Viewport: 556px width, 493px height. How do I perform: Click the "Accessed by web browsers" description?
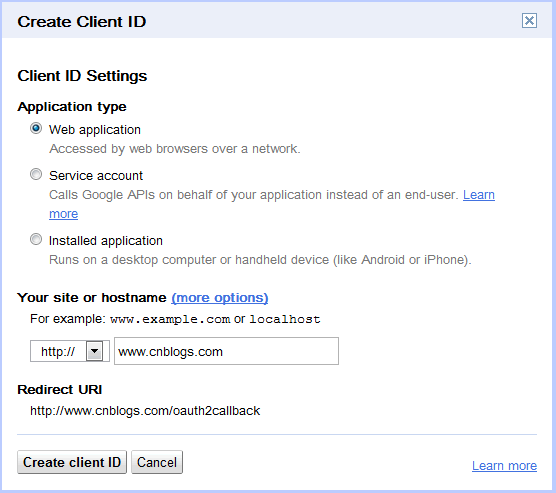(x=175, y=149)
